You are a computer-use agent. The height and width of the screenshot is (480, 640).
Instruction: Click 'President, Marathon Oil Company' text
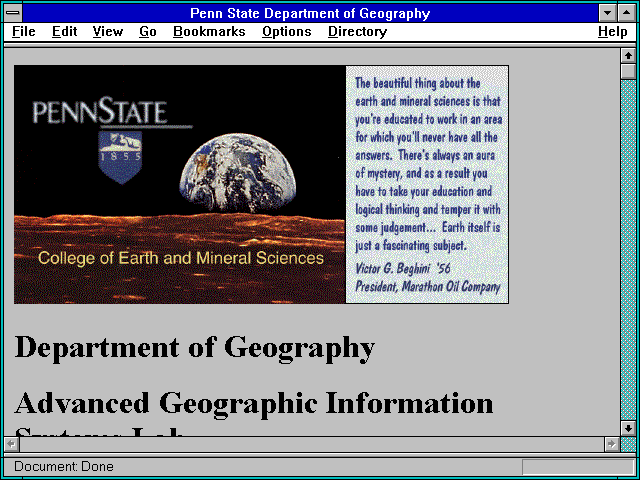(x=427, y=287)
